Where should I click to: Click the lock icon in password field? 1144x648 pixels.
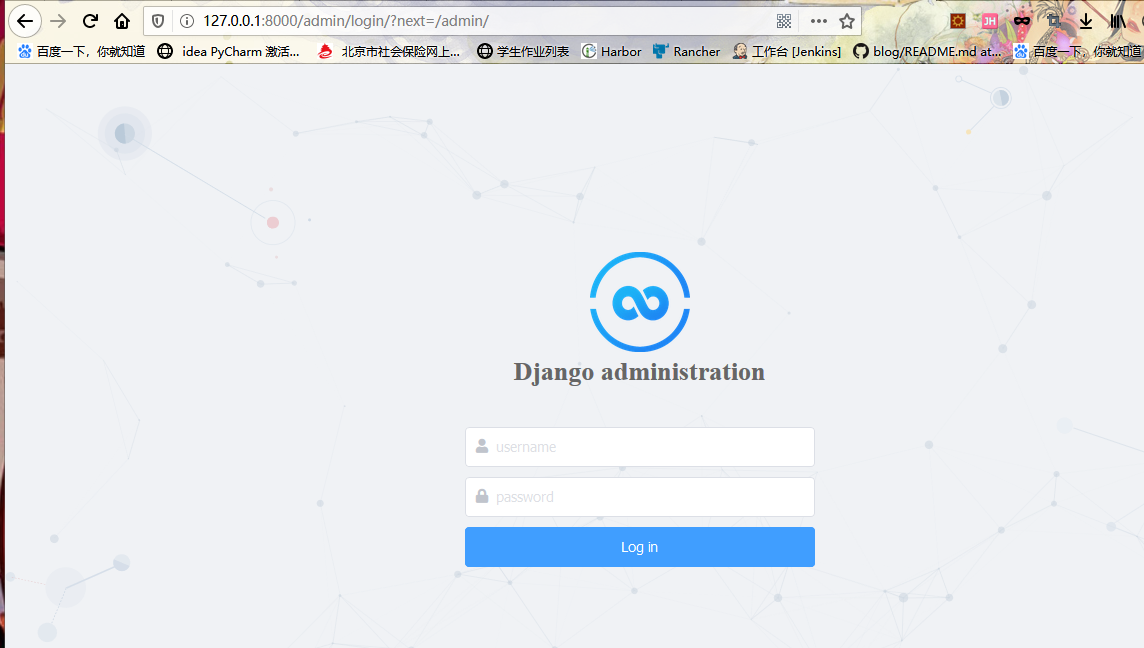click(x=482, y=496)
